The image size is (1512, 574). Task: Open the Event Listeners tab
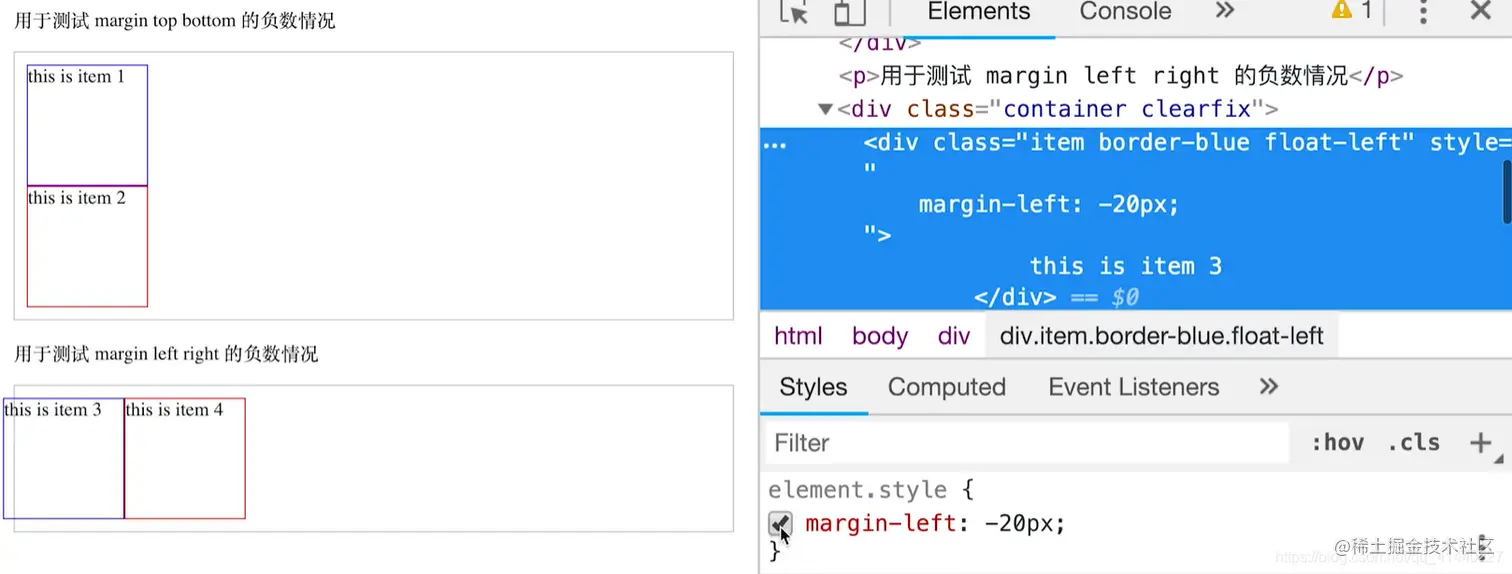1133,387
